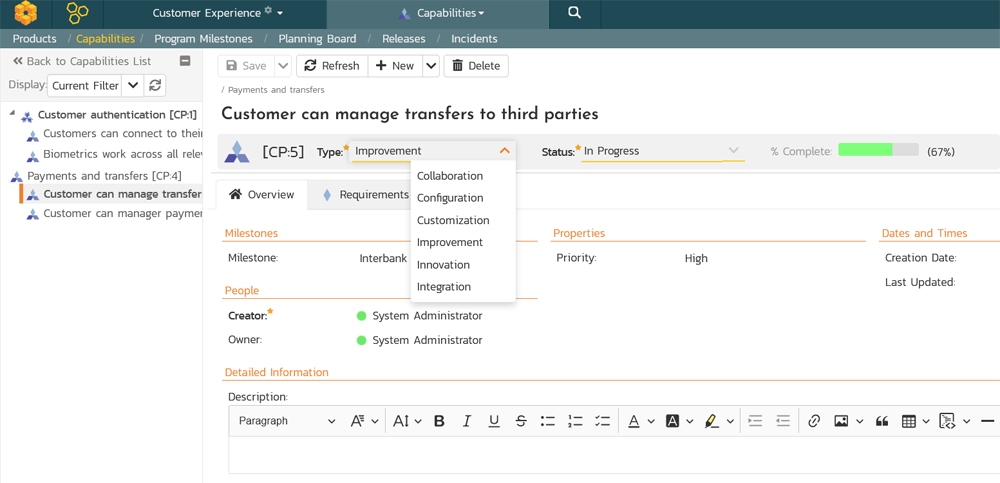The height and width of the screenshot is (483, 1000).
Task: Go back to Capabilities List
Action: 82,61
